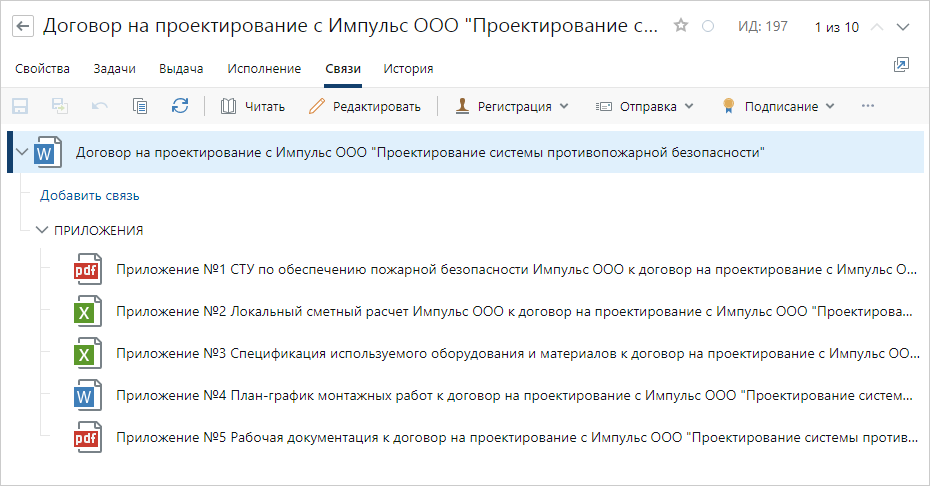Collapse the ПРИЛОЖЕНИЯ section
Image resolution: width=930 pixels, height=486 pixels.
42,230
